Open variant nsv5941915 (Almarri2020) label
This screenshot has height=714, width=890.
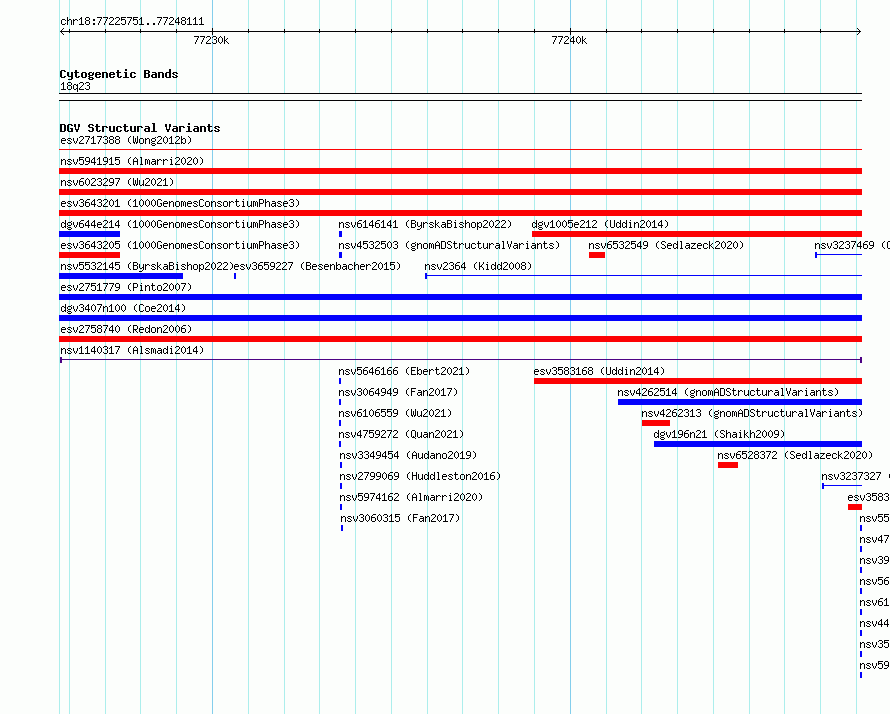(x=132, y=161)
